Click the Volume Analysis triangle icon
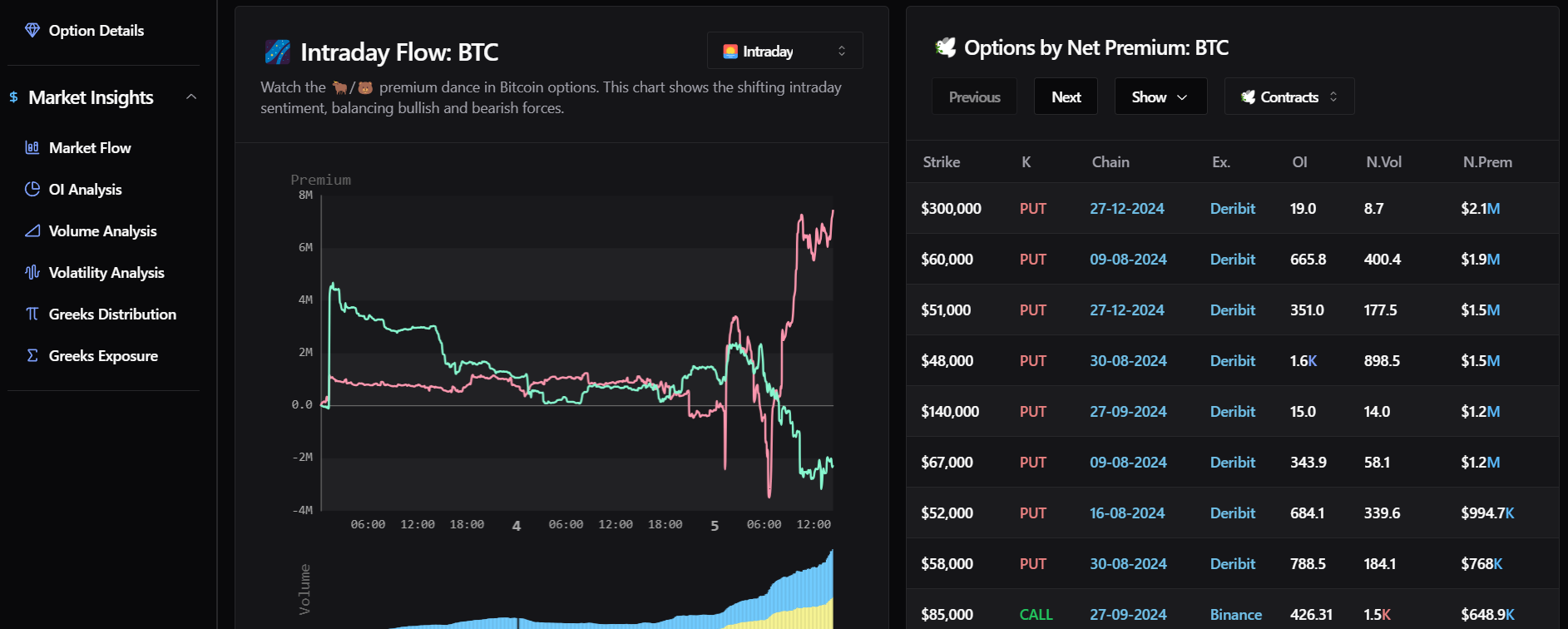The image size is (1568, 629). [32, 230]
